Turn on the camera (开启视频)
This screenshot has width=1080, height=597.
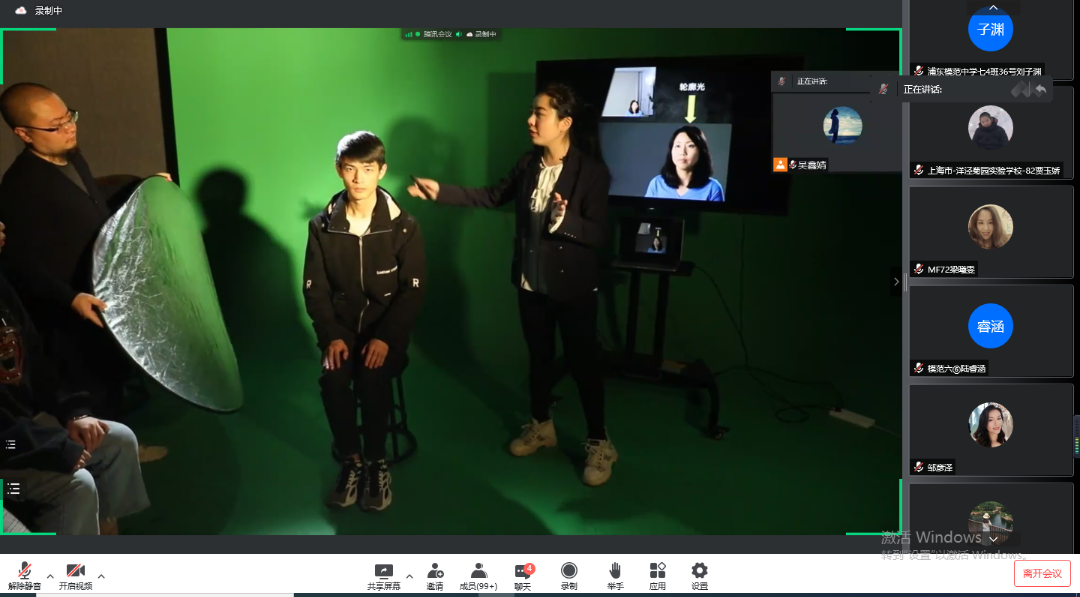(x=75, y=576)
